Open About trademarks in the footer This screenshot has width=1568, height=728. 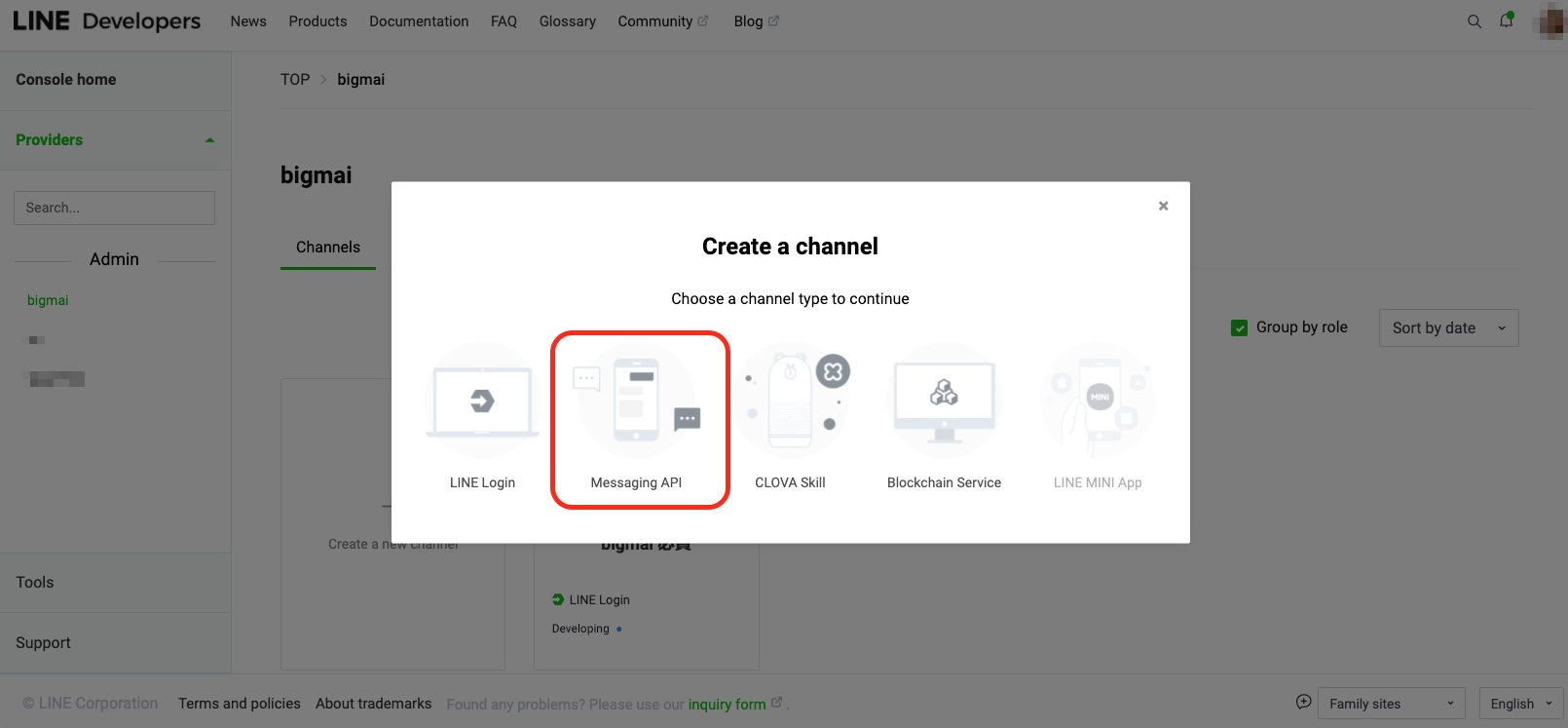pyautogui.click(x=373, y=704)
